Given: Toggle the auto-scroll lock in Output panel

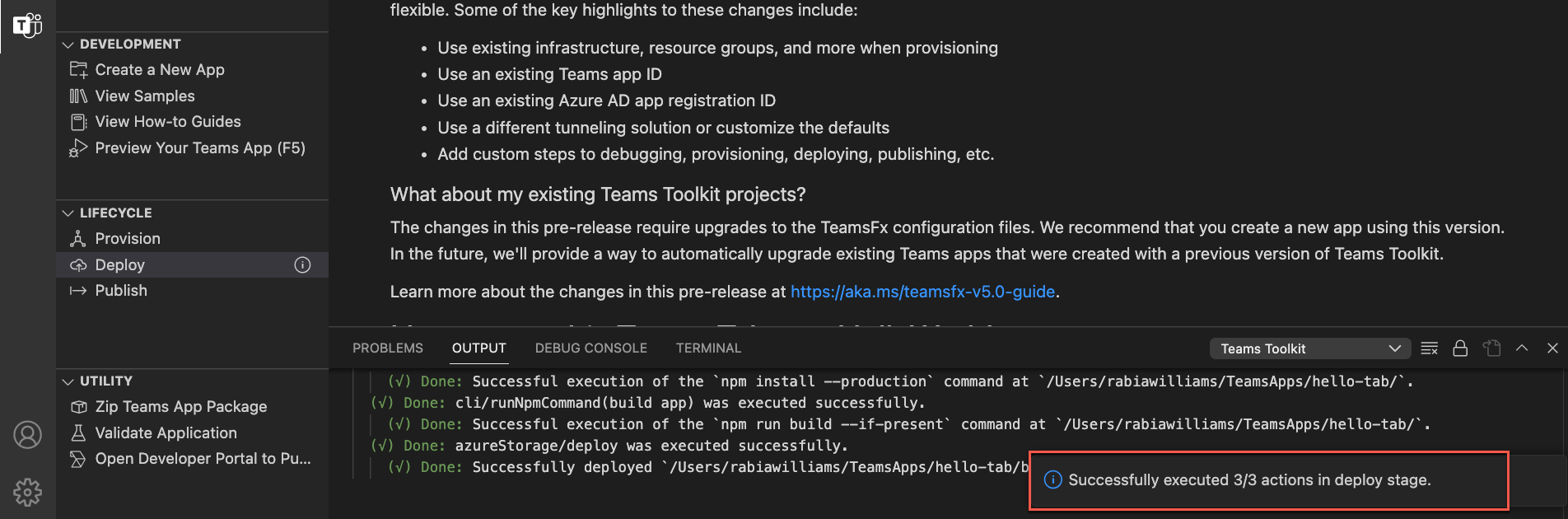Looking at the screenshot, I should click(1460, 348).
